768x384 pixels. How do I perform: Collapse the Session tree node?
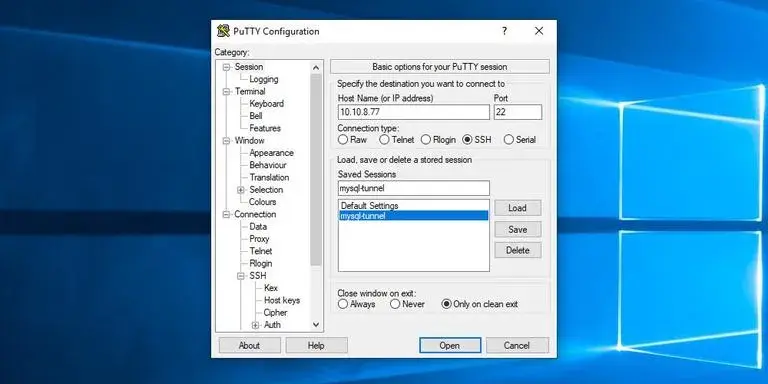pyautogui.click(x=226, y=67)
